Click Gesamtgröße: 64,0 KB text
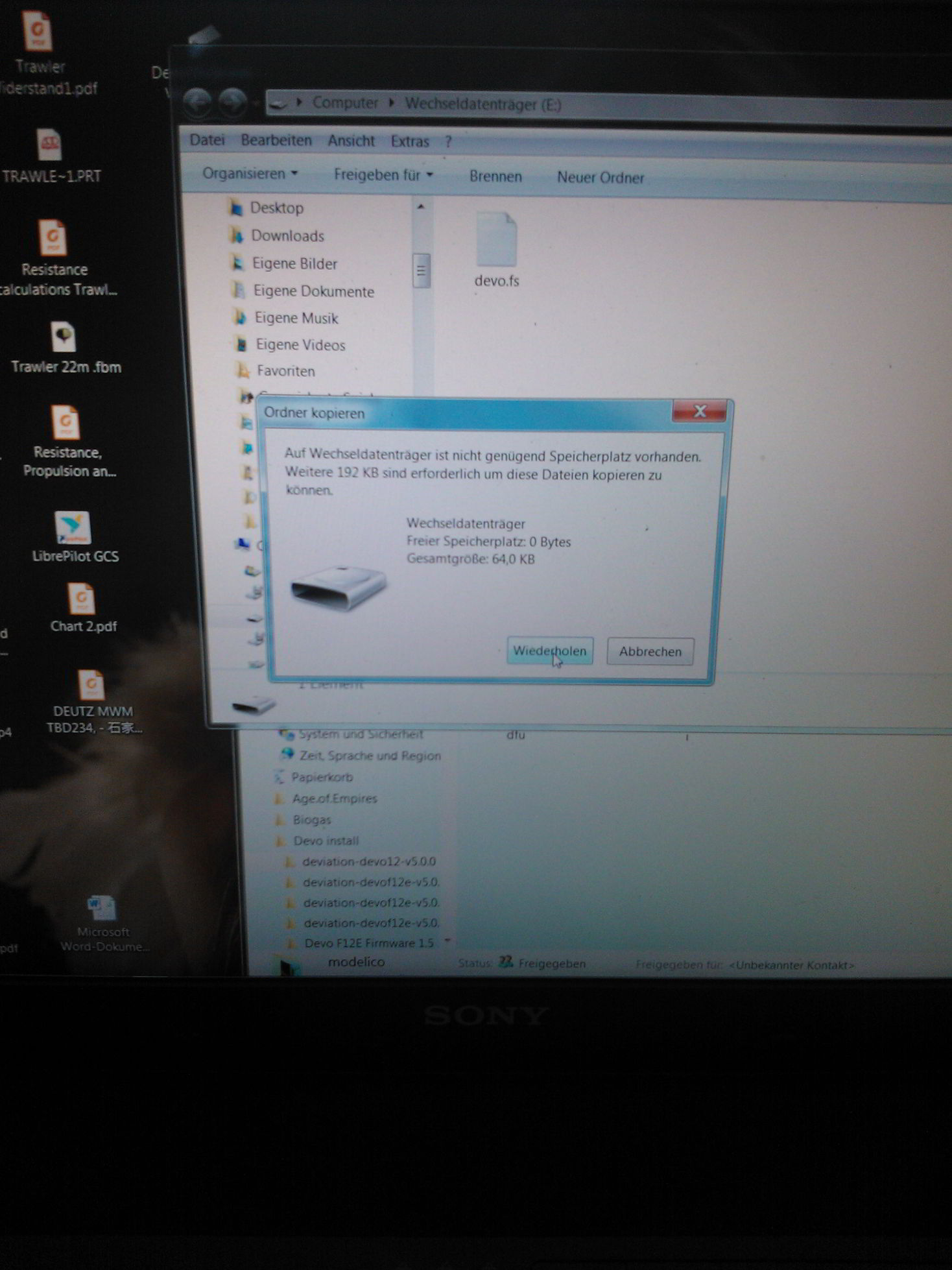Viewport: 952px width, 1270px height. pyautogui.click(x=470, y=558)
